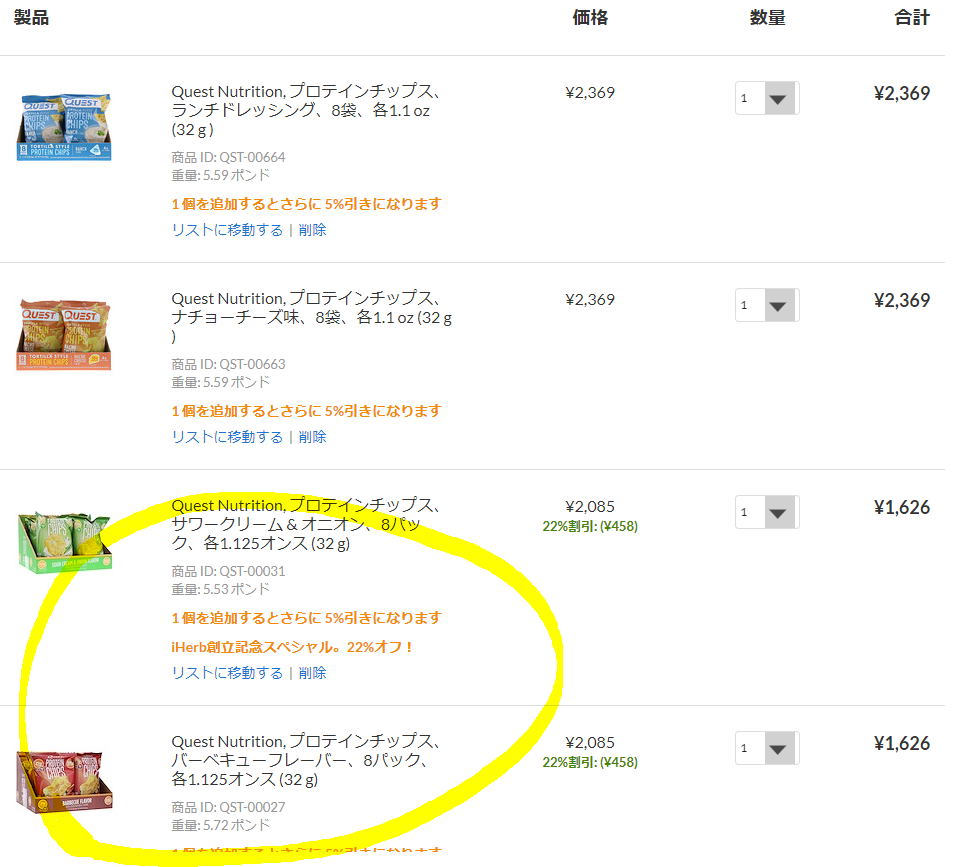Click the 5% off add-one offer for Ranch chips

tap(306, 204)
